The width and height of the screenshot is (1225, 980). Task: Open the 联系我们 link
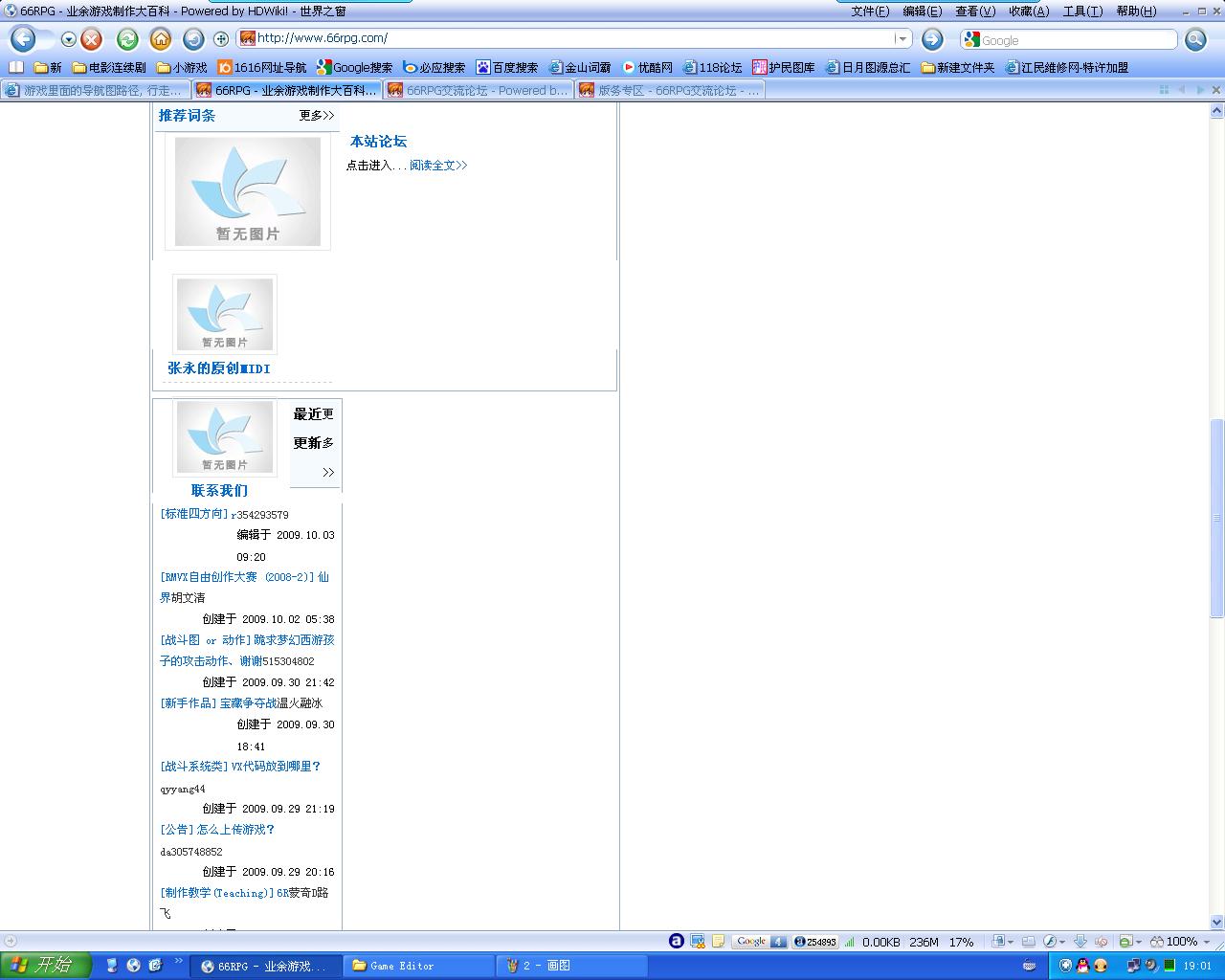coord(219,491)
